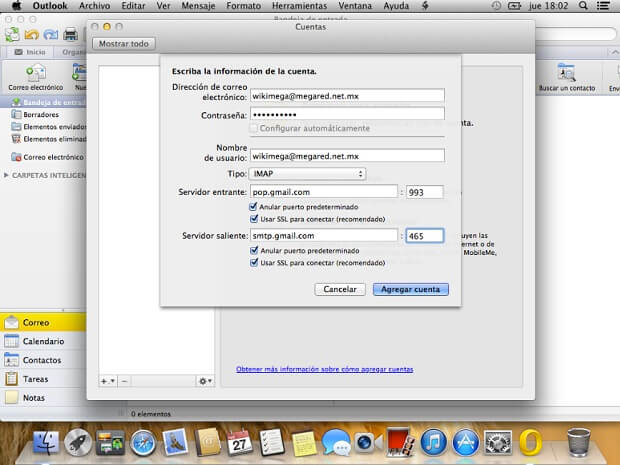Toggle outgoing Anular puerto predeterminado checkbox
The width and height of the screenshot is (620, 465).
[x=254, y=250]
